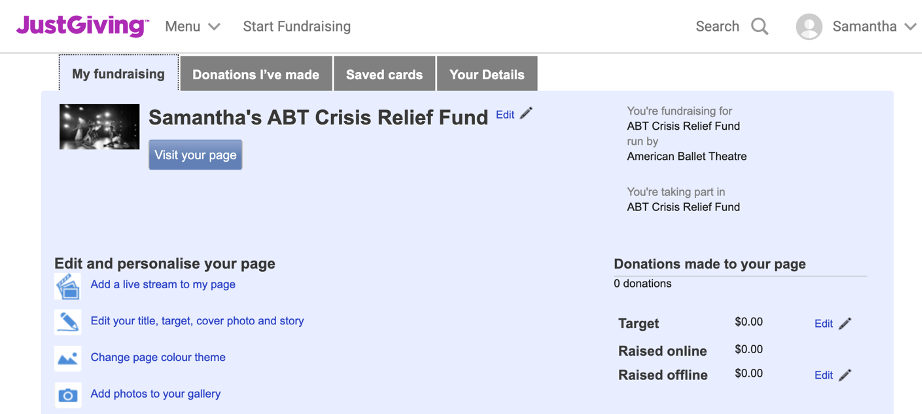Click the search magnifier icon
922x414 pixels.
click(x=760, y=26)
